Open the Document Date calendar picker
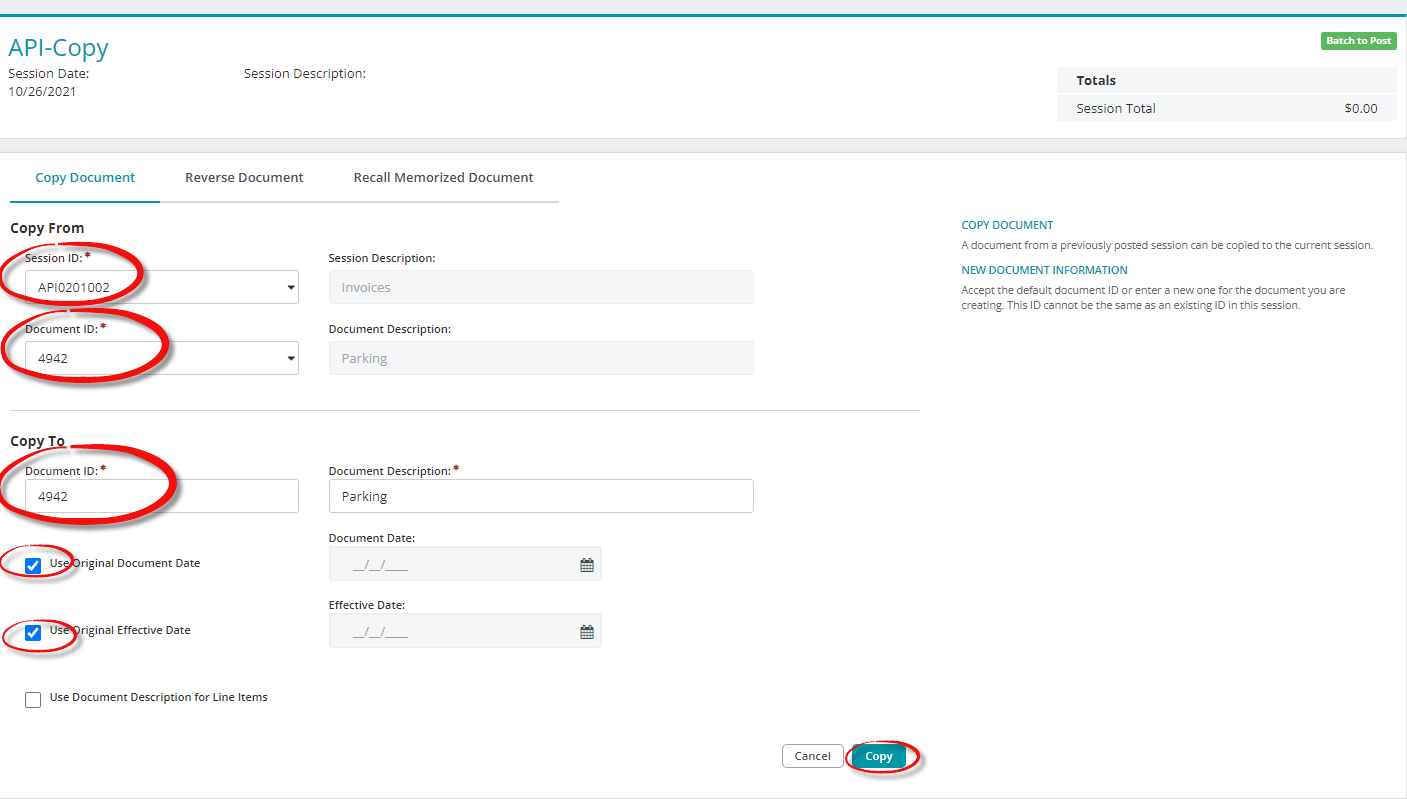 click(x=587, y=565)
